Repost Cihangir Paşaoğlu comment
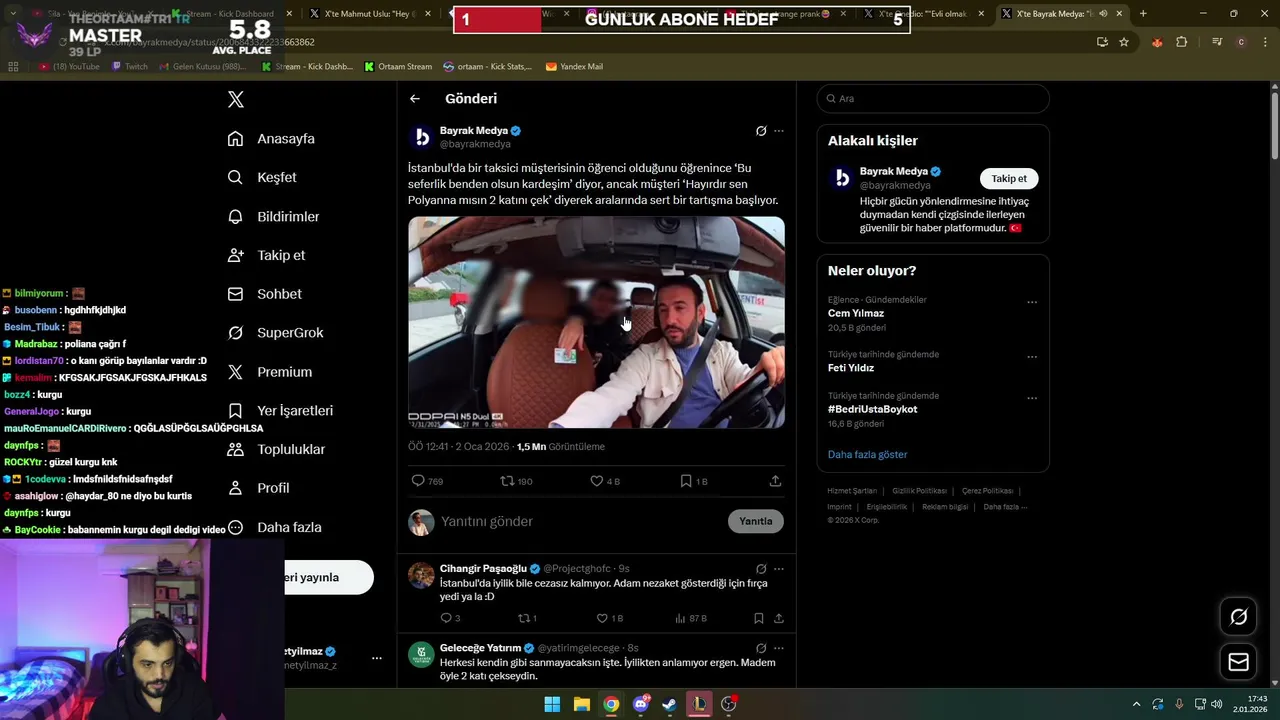 (523, 618)
